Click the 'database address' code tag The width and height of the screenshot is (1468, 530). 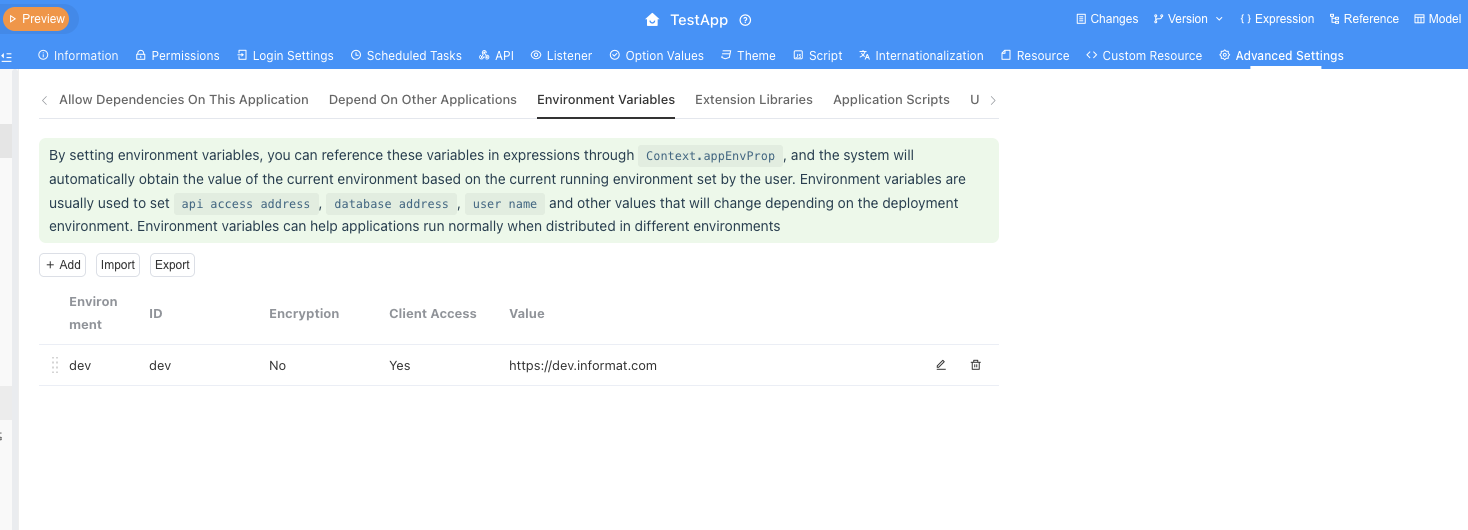pos(391,204)
